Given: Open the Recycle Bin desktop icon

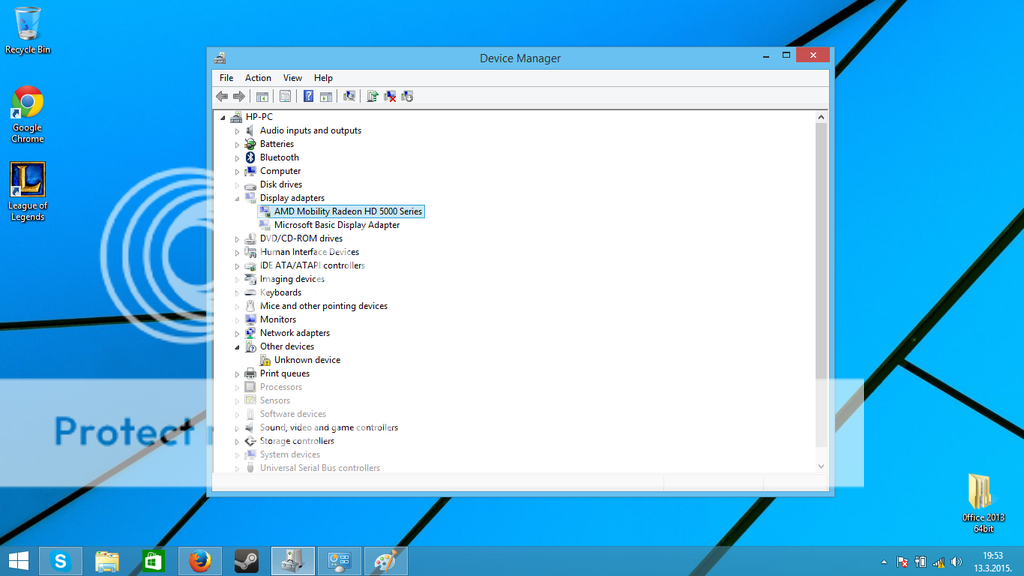Looking at the screenshot, I should pos(27,25).
